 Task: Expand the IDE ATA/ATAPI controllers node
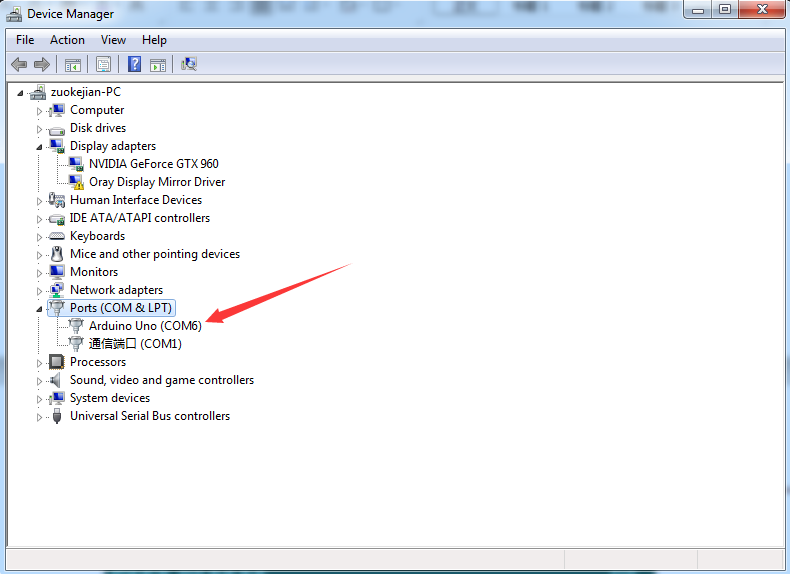pyautogui.click(x=39, y=219)
